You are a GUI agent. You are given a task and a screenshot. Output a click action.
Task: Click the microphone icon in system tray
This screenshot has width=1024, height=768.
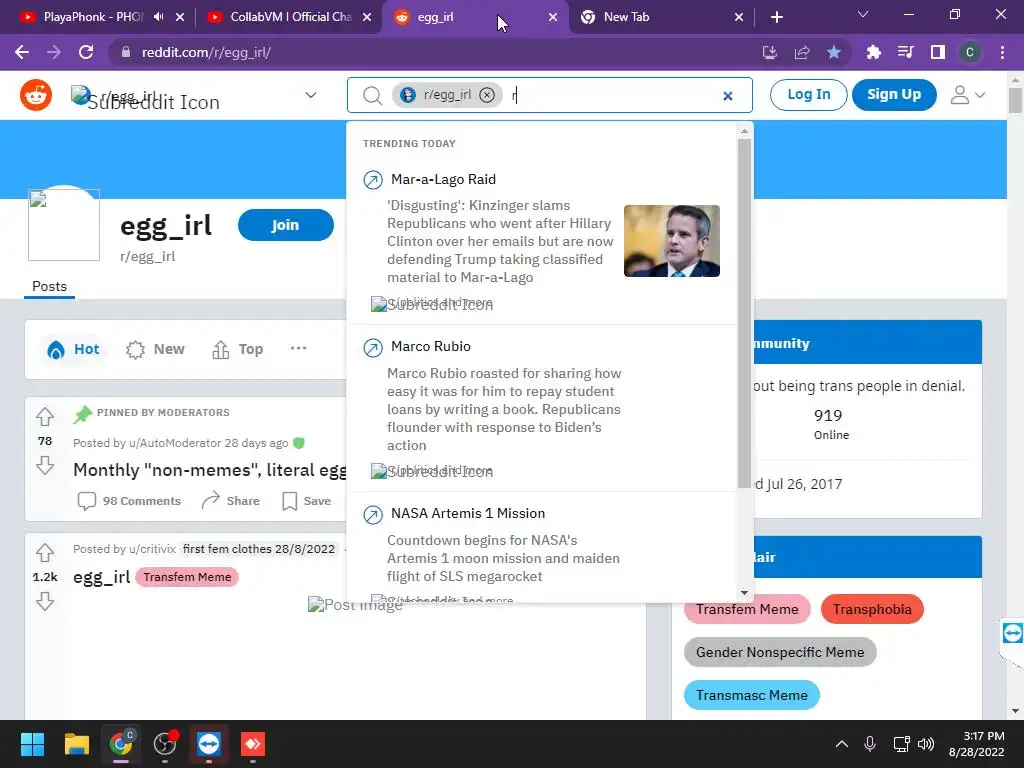pyautogui.click(x=870, y=744)
